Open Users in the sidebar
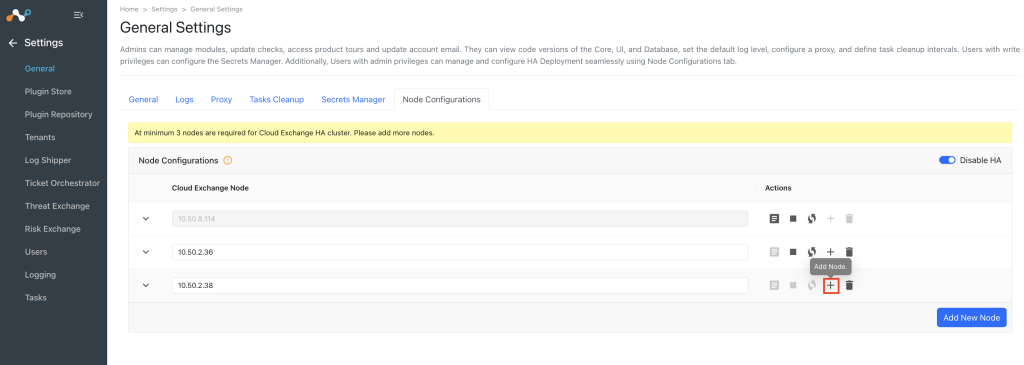The height and width of the screenshot is (365, 1024). pyautogui.click(x=37, y=251)
